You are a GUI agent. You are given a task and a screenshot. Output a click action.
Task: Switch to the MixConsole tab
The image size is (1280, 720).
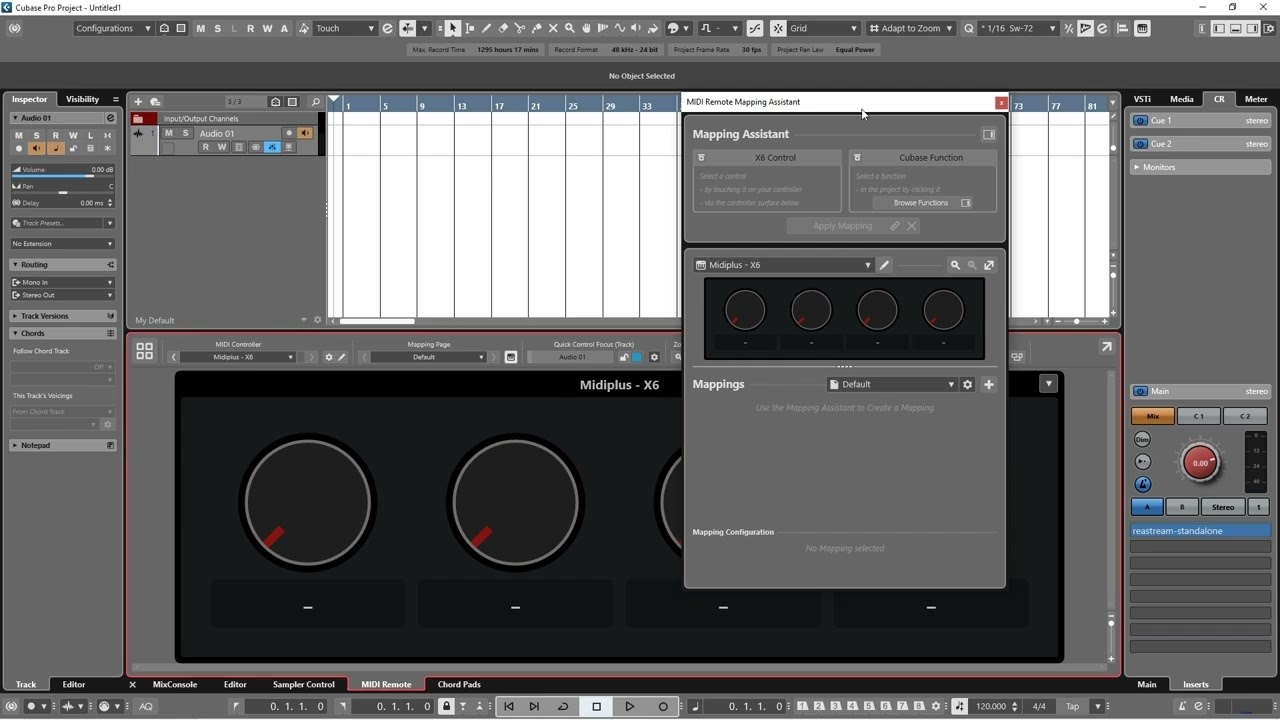[x=175, y=685]
